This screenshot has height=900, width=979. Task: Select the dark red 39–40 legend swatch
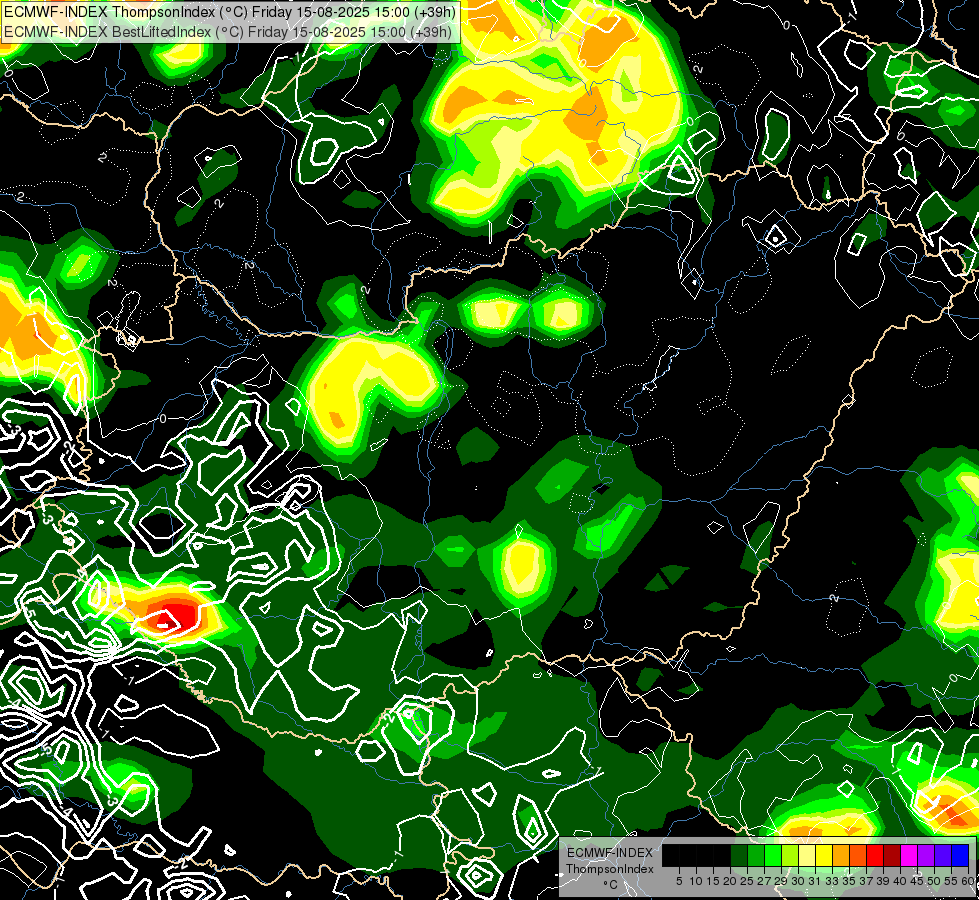tap(892, 855)
